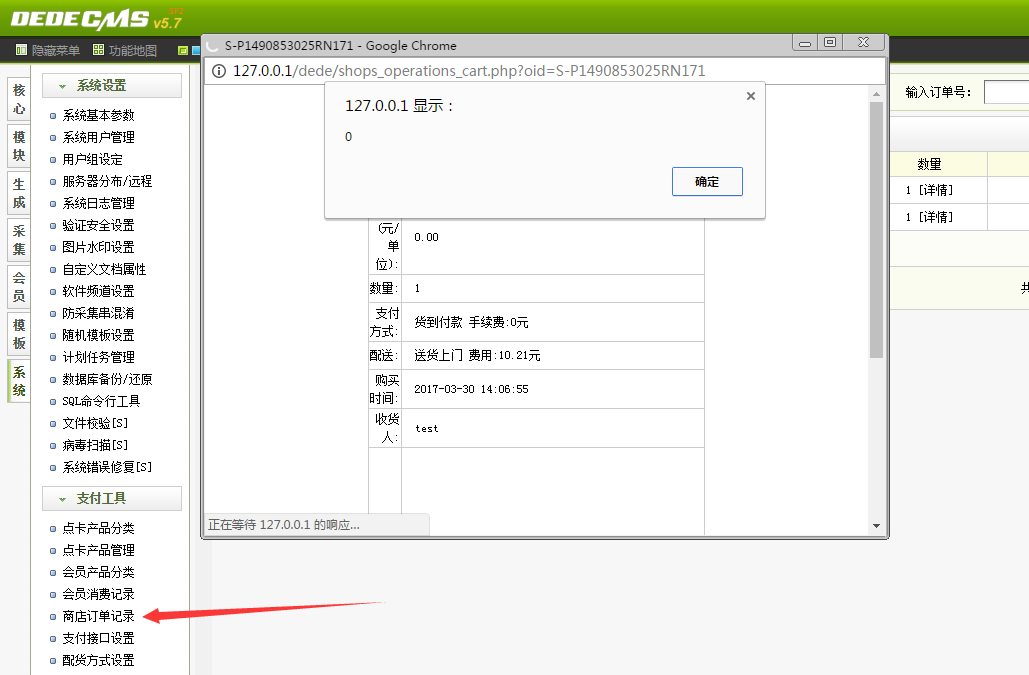Open 点卡产品分类 menu item
The height and width of the screenshot is (675, 1029).
pyautogui.click(x=98, y=528)
